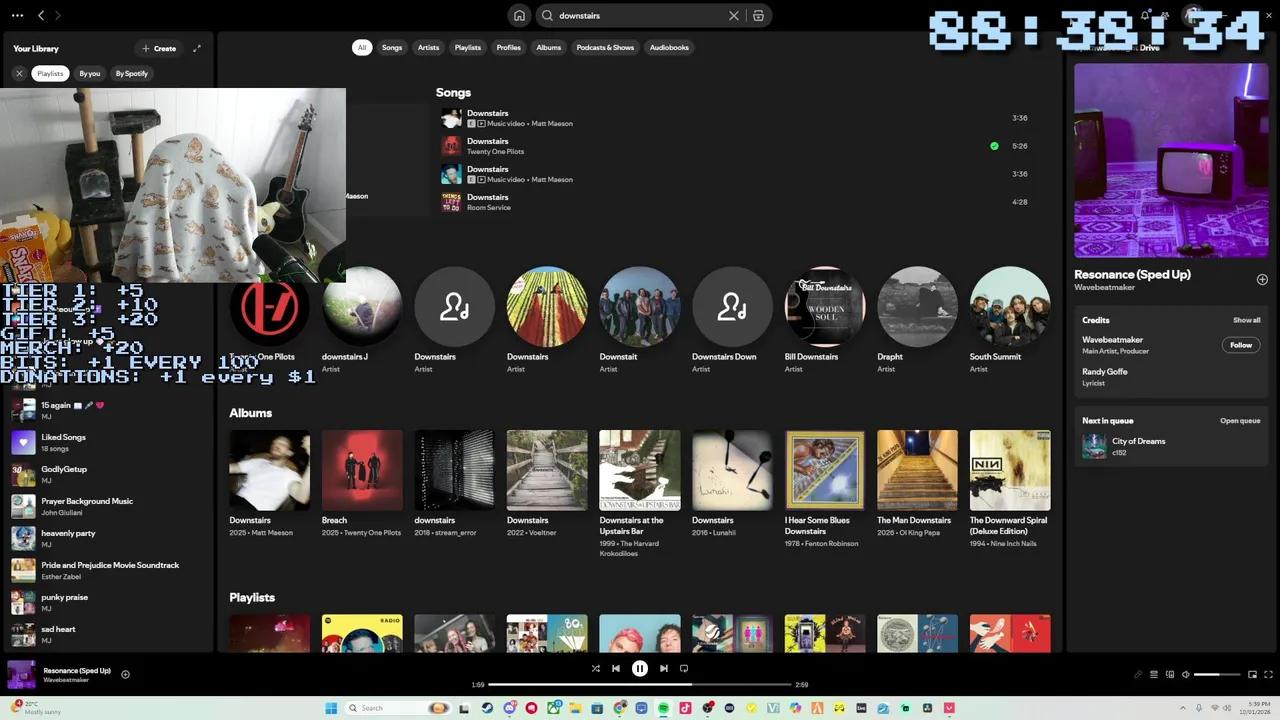Open Prayer Background Music playlist
Screen dimensions: 1280x720
coord(108,505)
